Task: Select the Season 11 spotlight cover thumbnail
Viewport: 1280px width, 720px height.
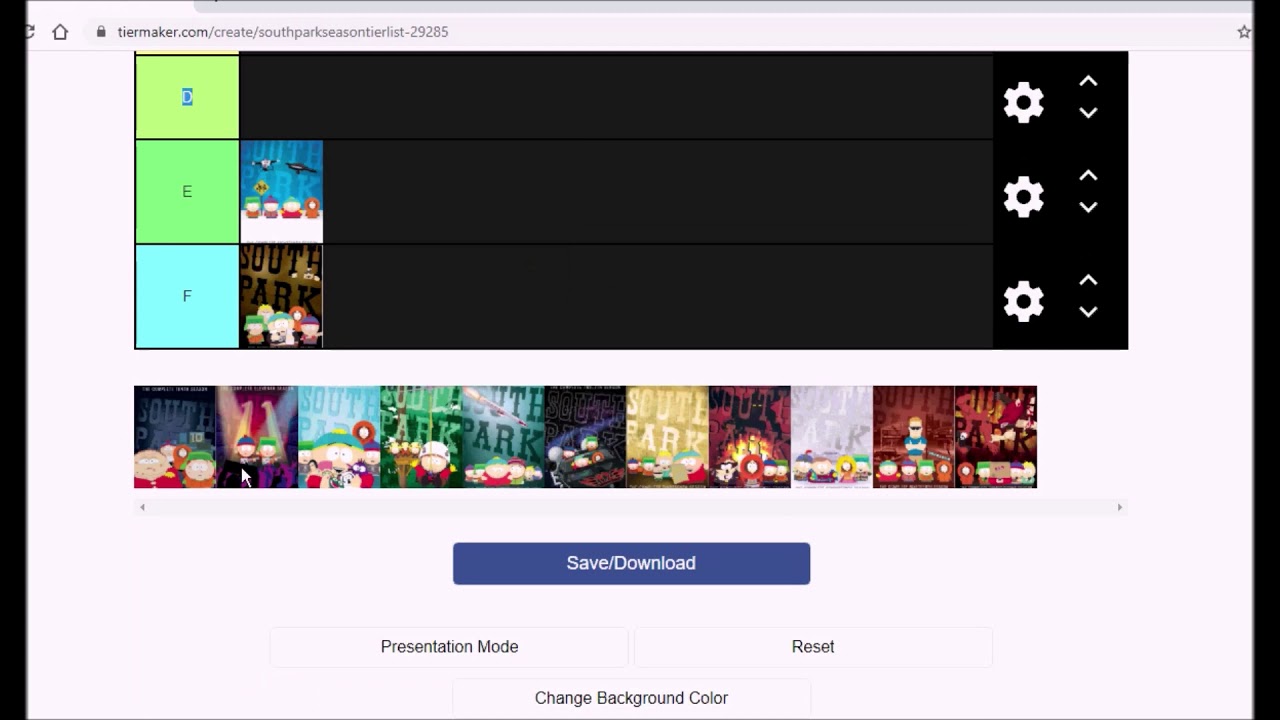Action: (x=257, y=437)
